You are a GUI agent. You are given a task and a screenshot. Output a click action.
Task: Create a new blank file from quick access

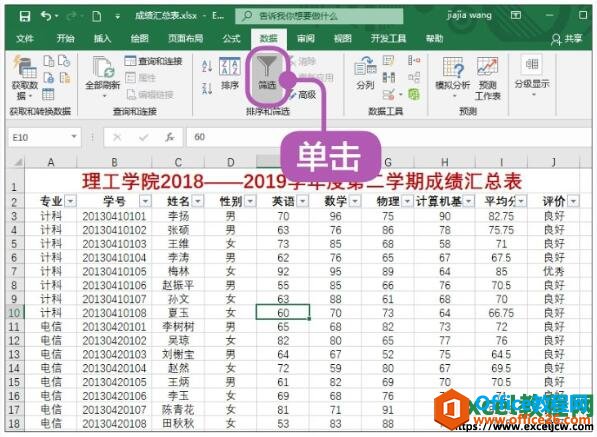[x=97, y=16]
